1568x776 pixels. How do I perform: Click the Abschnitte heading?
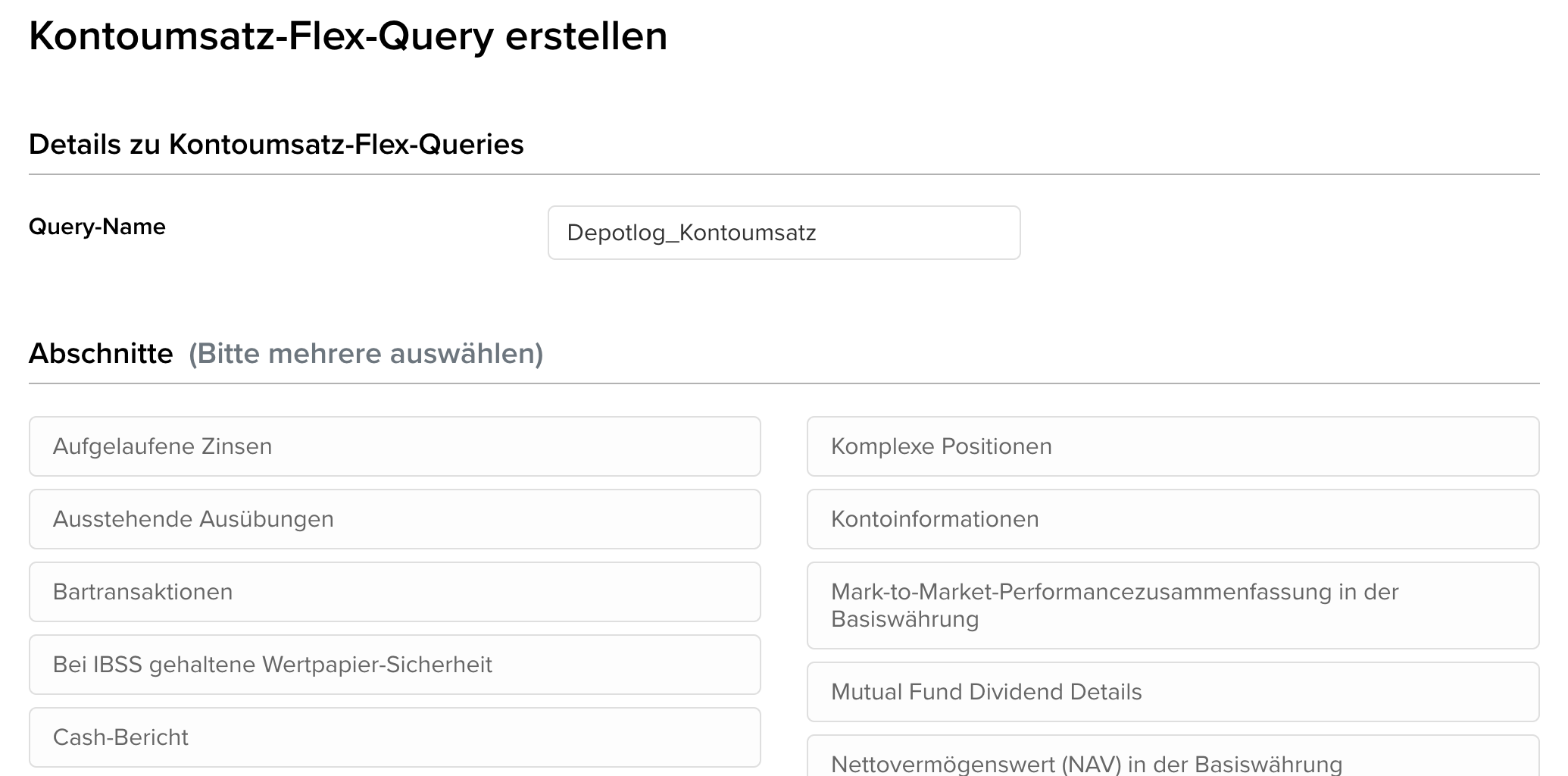click(101, 353)
